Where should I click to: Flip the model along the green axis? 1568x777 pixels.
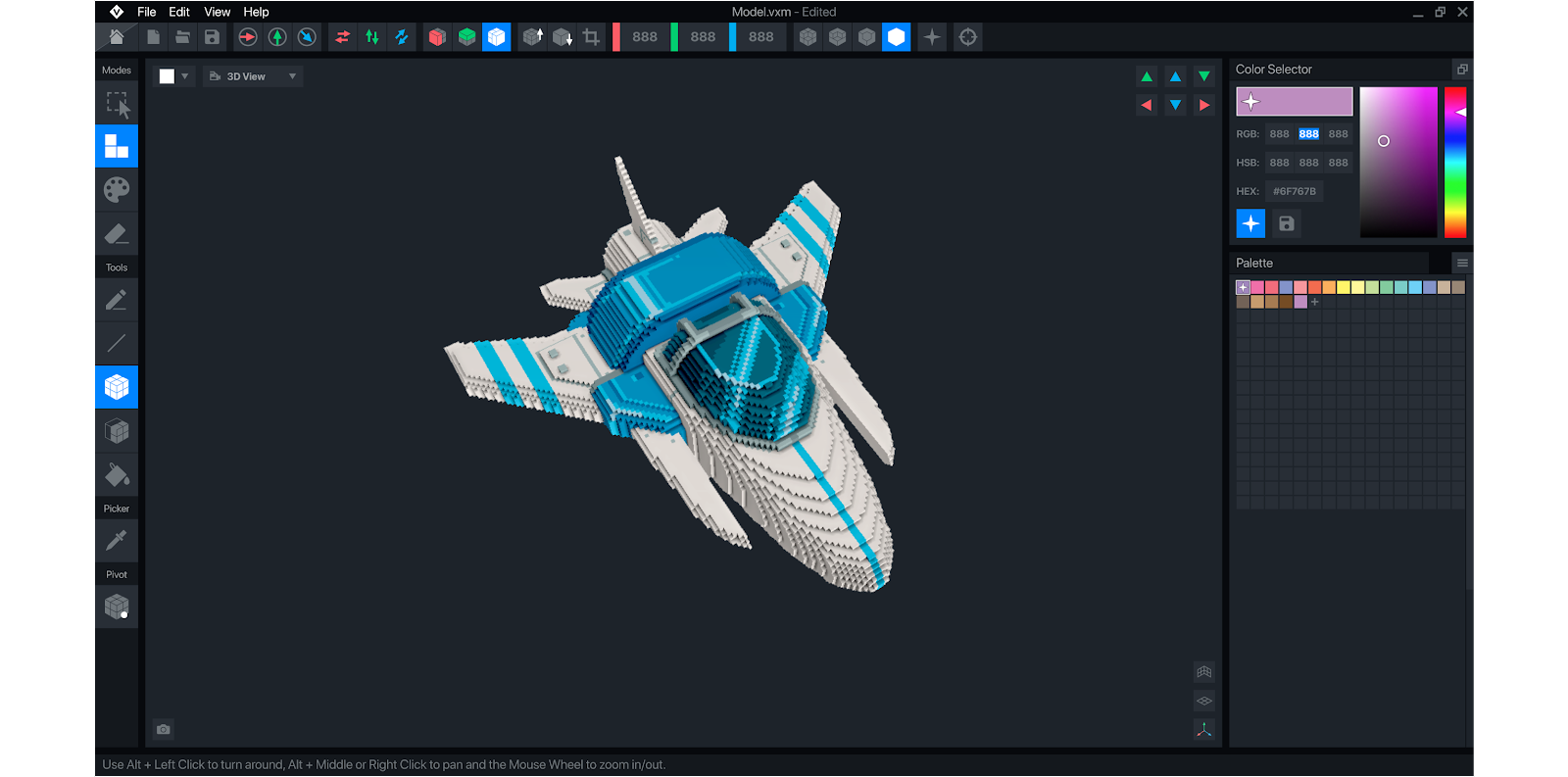(x=372, y=37)
